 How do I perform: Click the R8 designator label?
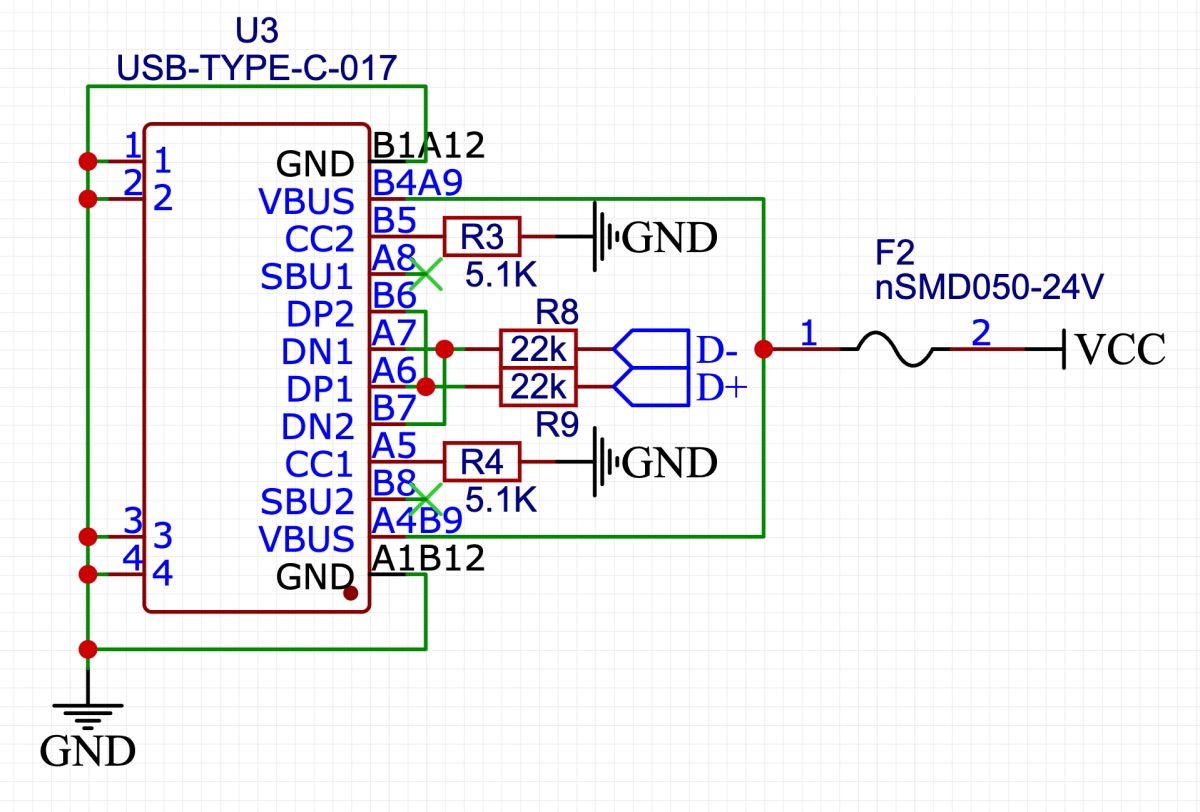coord(558,310)
